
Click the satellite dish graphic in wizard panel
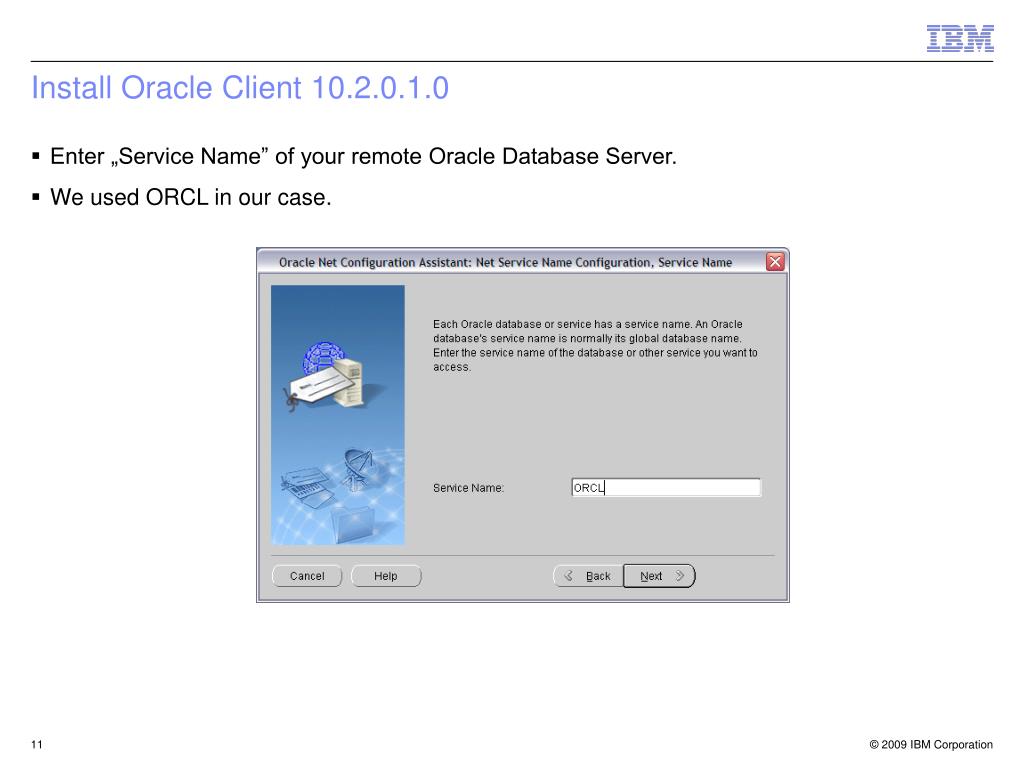358,469
